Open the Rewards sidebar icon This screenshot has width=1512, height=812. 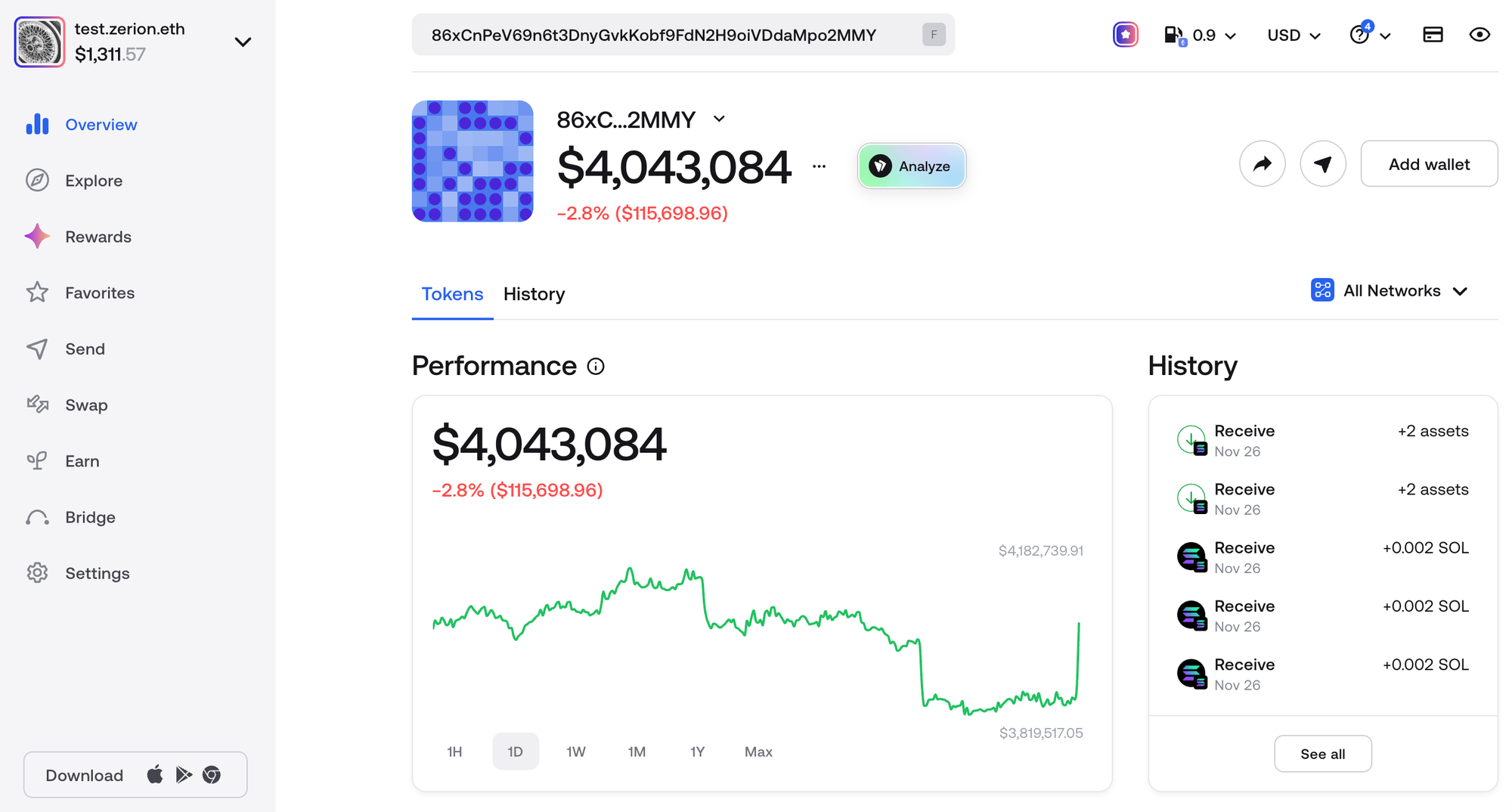point(37,237)
